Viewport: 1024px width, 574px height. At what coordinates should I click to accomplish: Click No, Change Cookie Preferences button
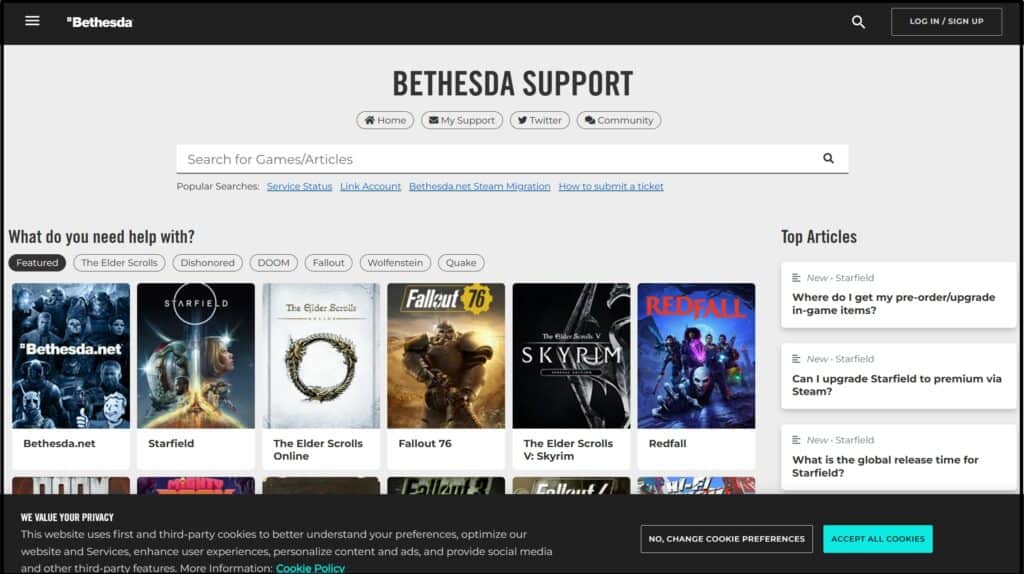coord(726,539)
